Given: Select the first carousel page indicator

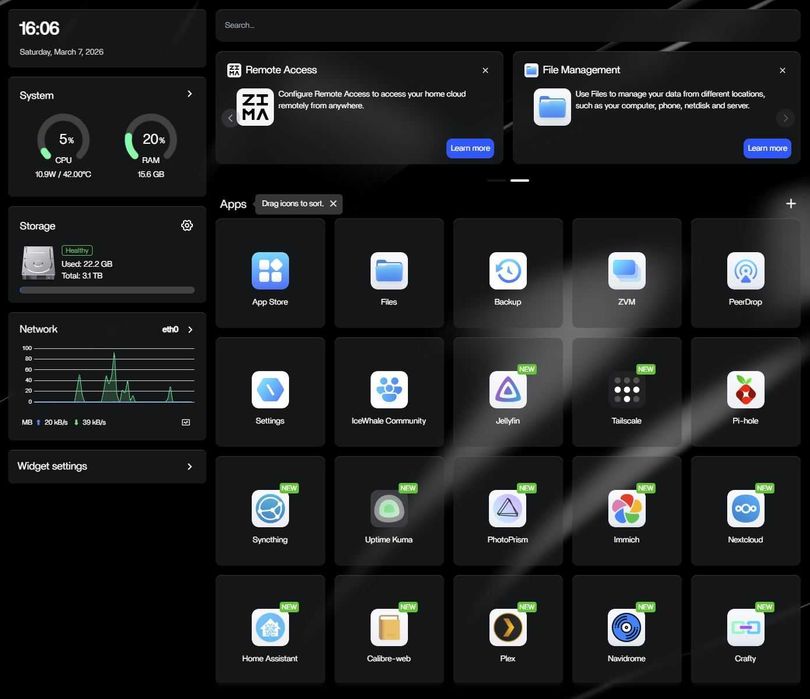Looking at the screenshot, I should click(496, 180).
